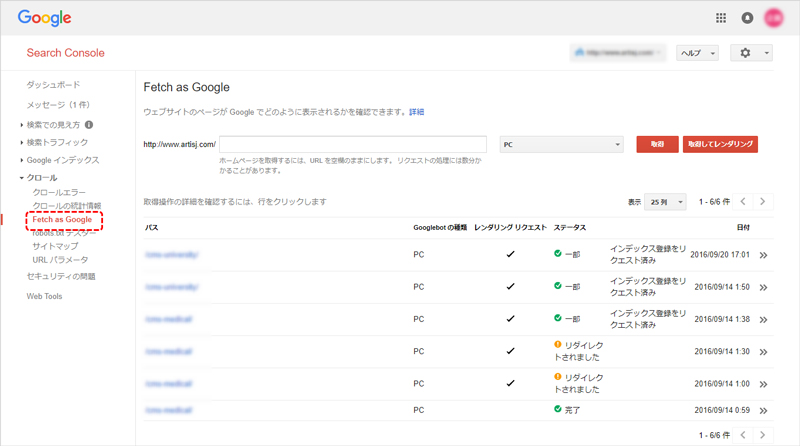Open the ヘルプ help dropdown
The height and width of the screenshot is (446, 800).
(697, 53)
